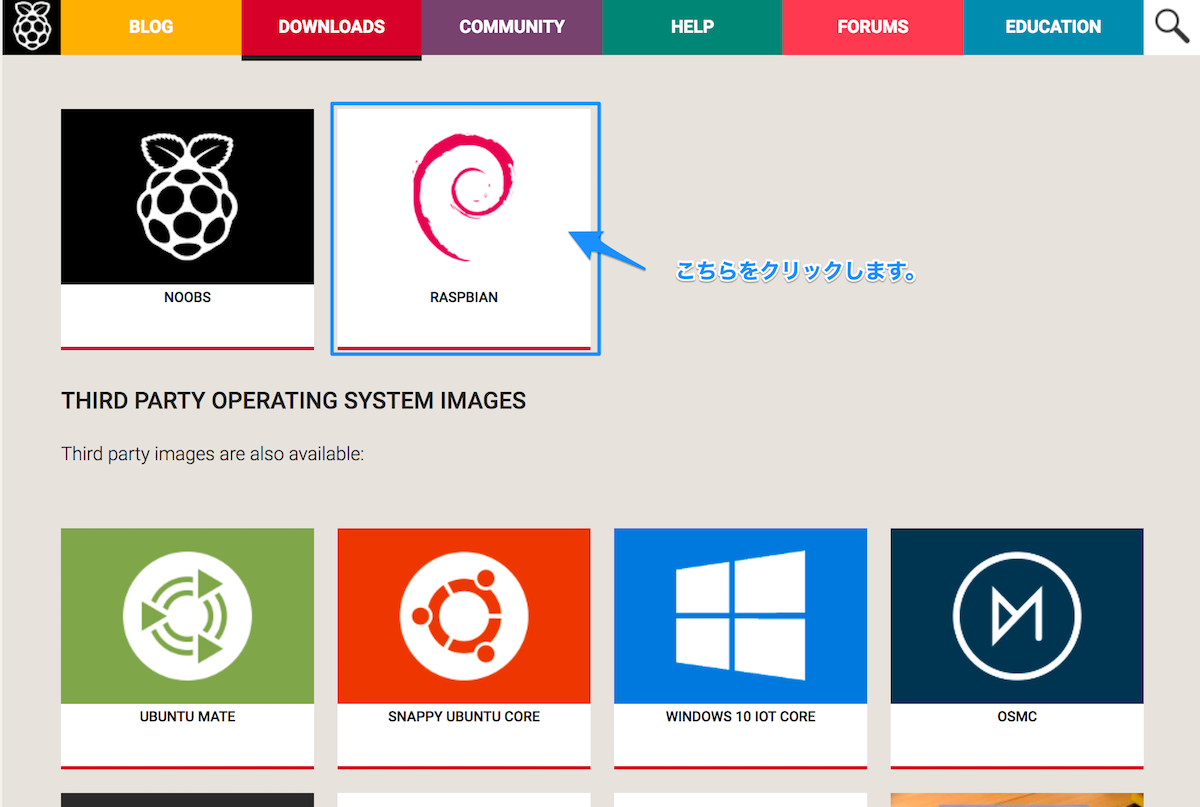The width and height of the screenshot is (1200, 807).
Task: Open the Blog nav tab
Action: click(151, 27)
